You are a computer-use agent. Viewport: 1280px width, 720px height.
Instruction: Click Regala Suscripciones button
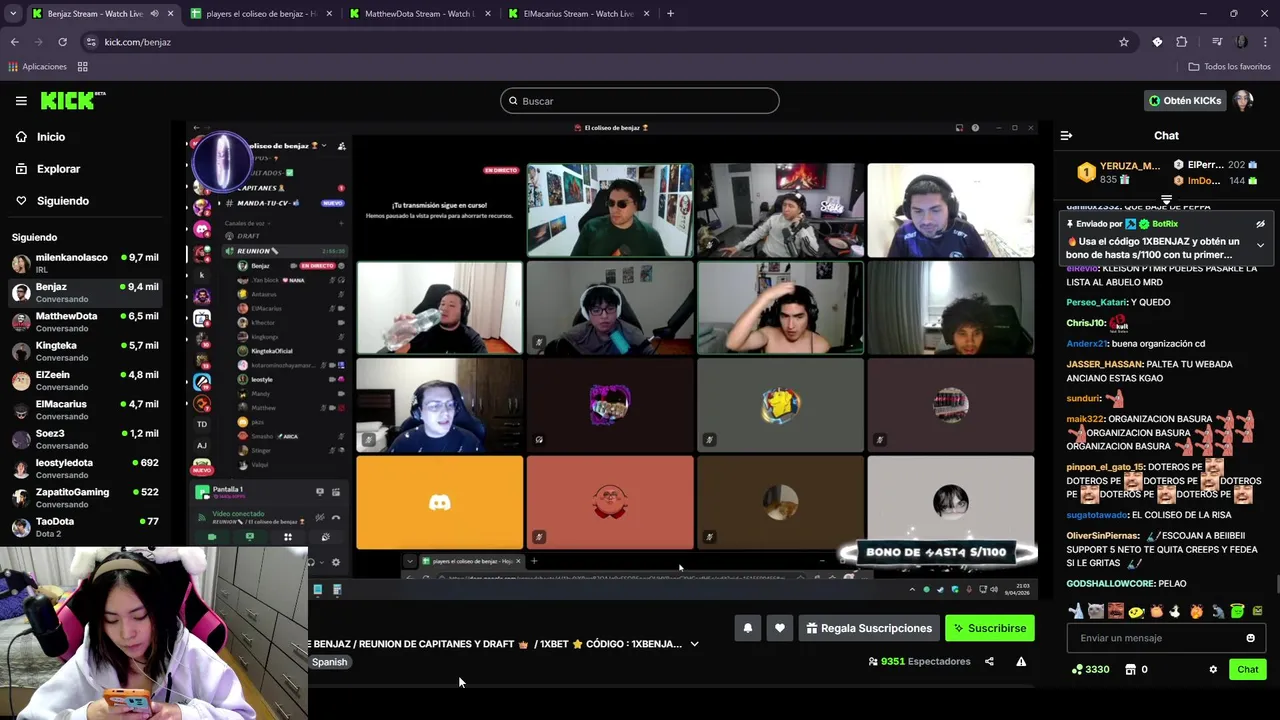tap(869, 628)
